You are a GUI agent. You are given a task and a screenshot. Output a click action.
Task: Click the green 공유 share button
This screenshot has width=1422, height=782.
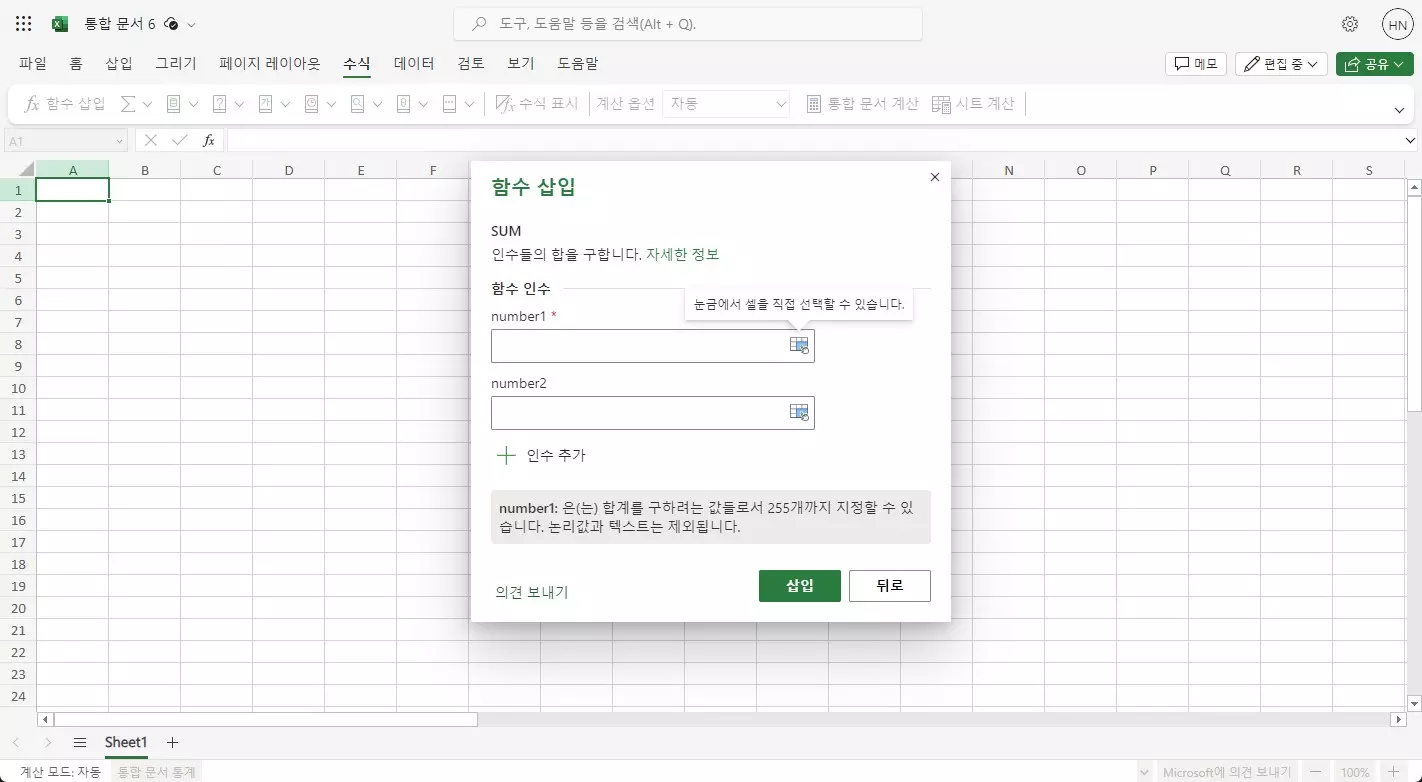point(1374,64)
